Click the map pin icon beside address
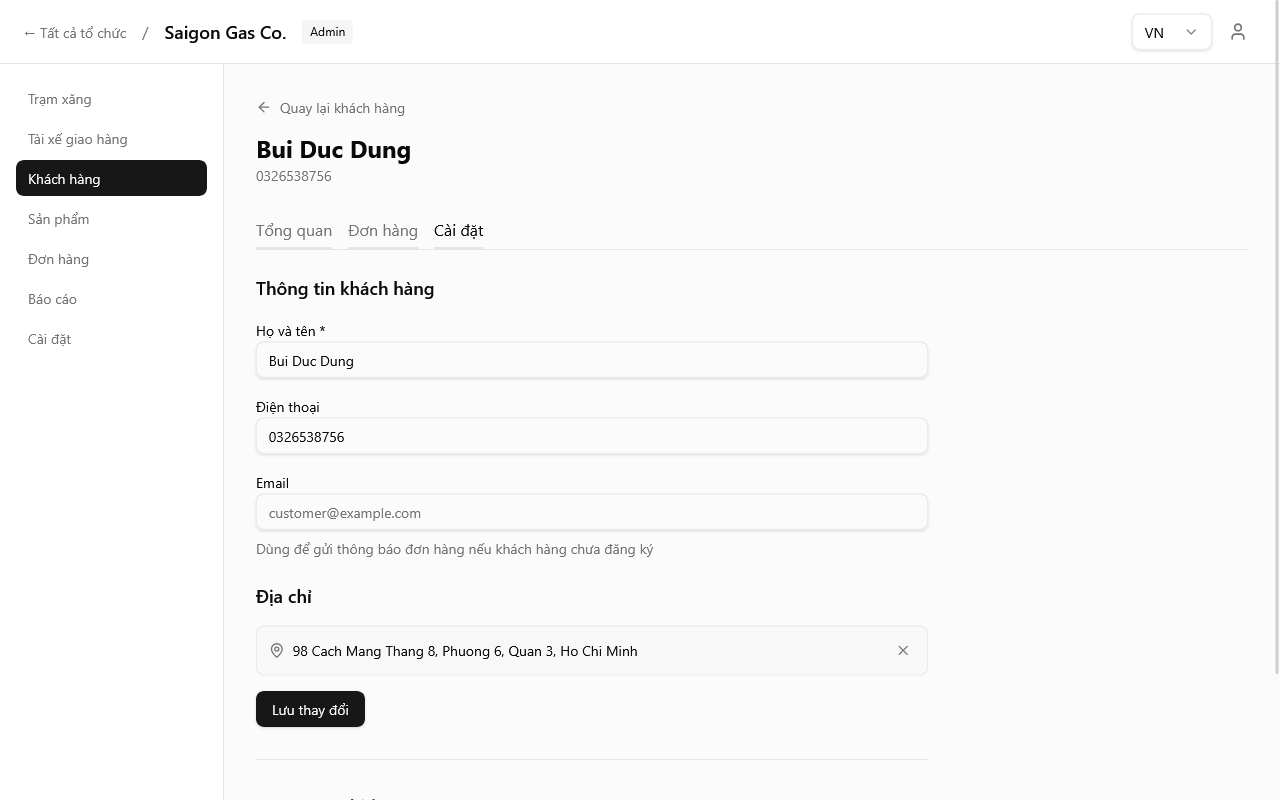 tap(277, 651)
